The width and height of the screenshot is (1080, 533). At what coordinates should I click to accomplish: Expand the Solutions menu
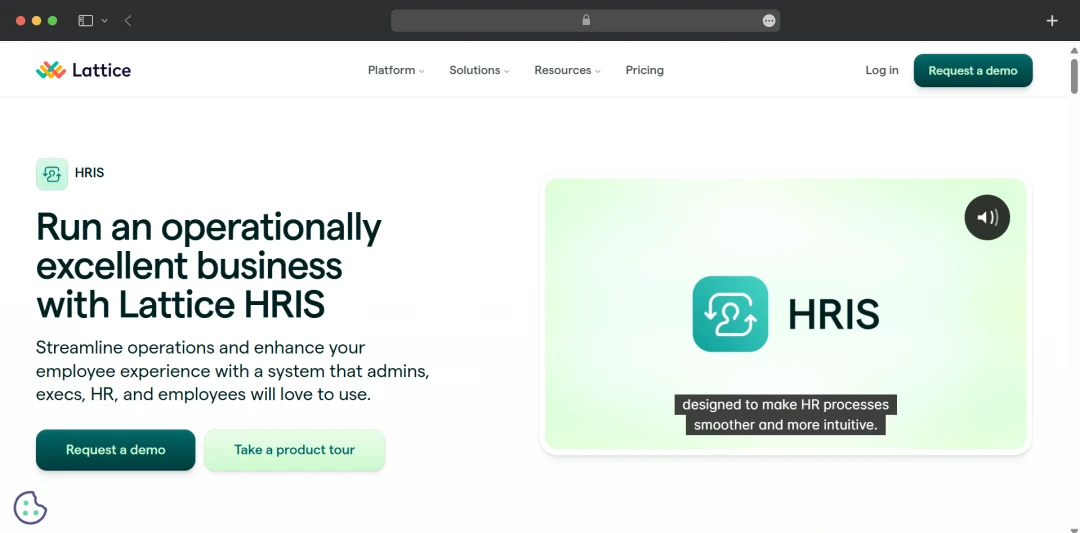479,70
